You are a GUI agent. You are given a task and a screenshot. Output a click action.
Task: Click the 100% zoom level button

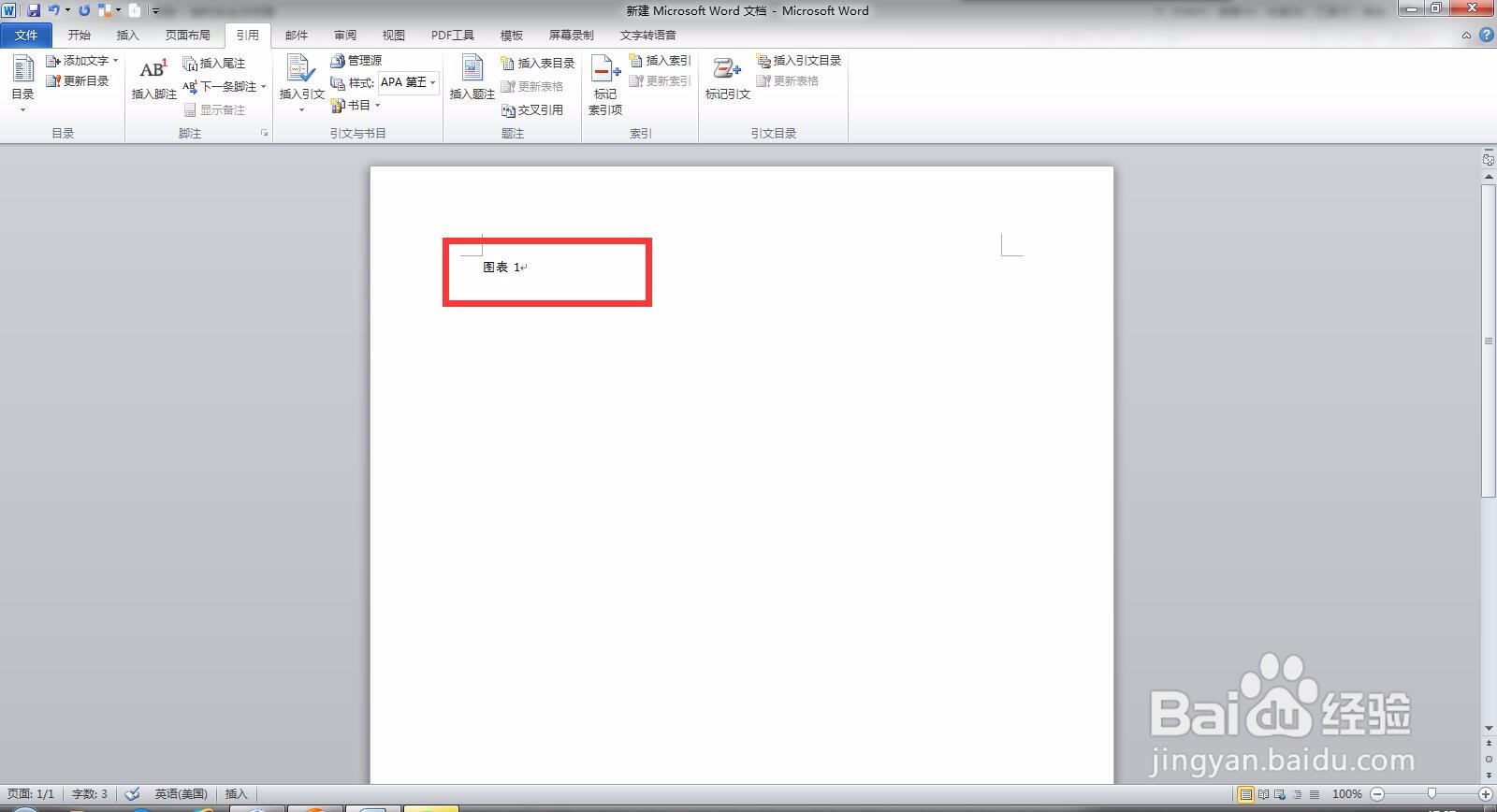point(1346,794)
